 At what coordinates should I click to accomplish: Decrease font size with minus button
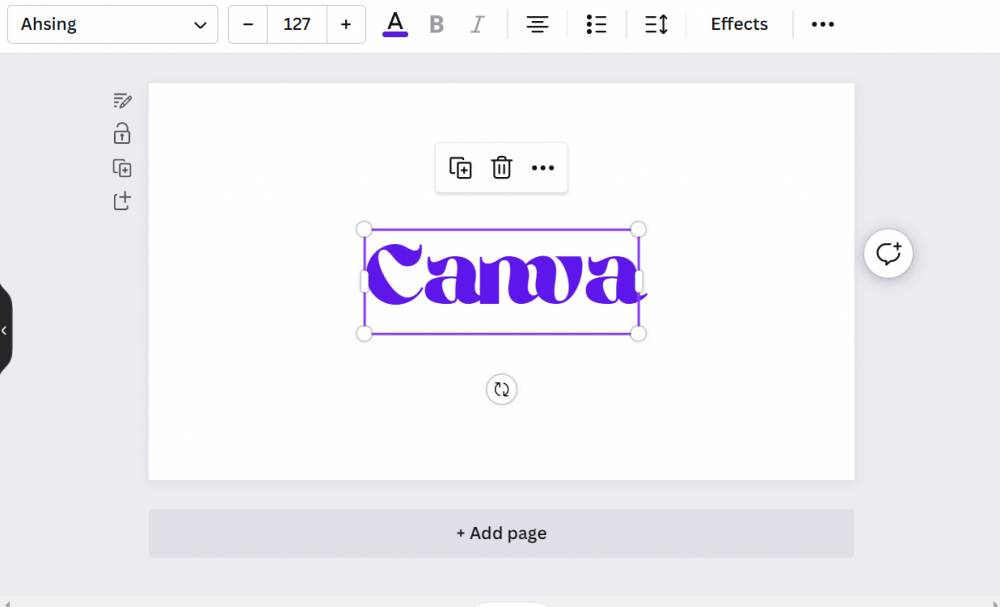pyautogui.click(x=248, y=24)
